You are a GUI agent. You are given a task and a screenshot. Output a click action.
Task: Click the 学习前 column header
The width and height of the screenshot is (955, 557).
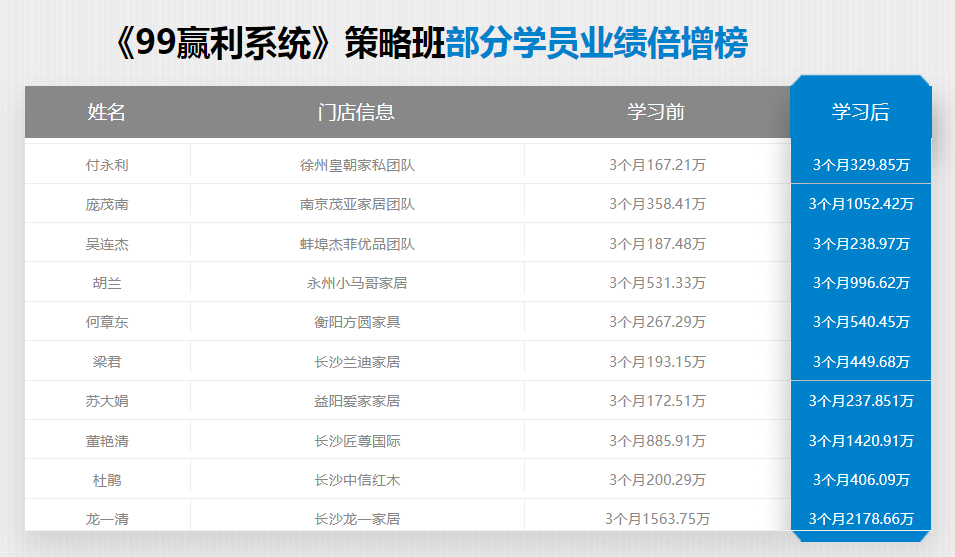pyautogui.click(x=657, y=112)
